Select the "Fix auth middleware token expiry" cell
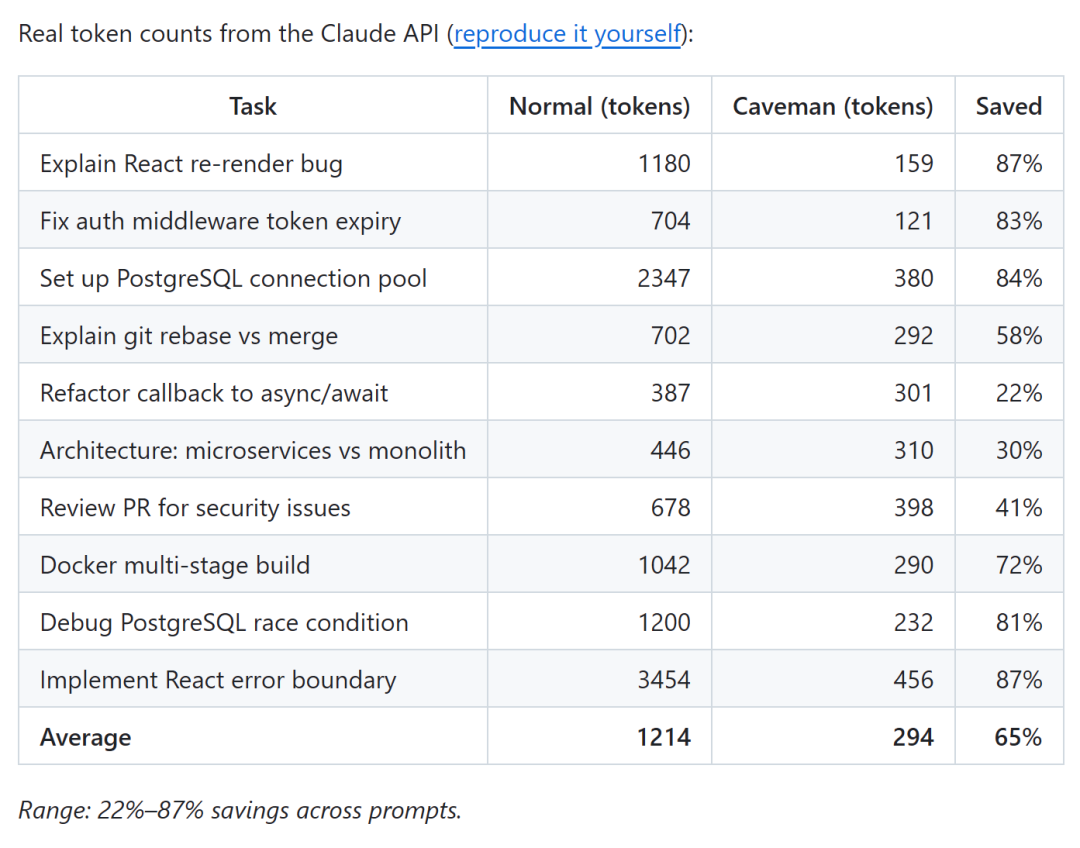The image size is (1080, 848). [x=220, y=221]
